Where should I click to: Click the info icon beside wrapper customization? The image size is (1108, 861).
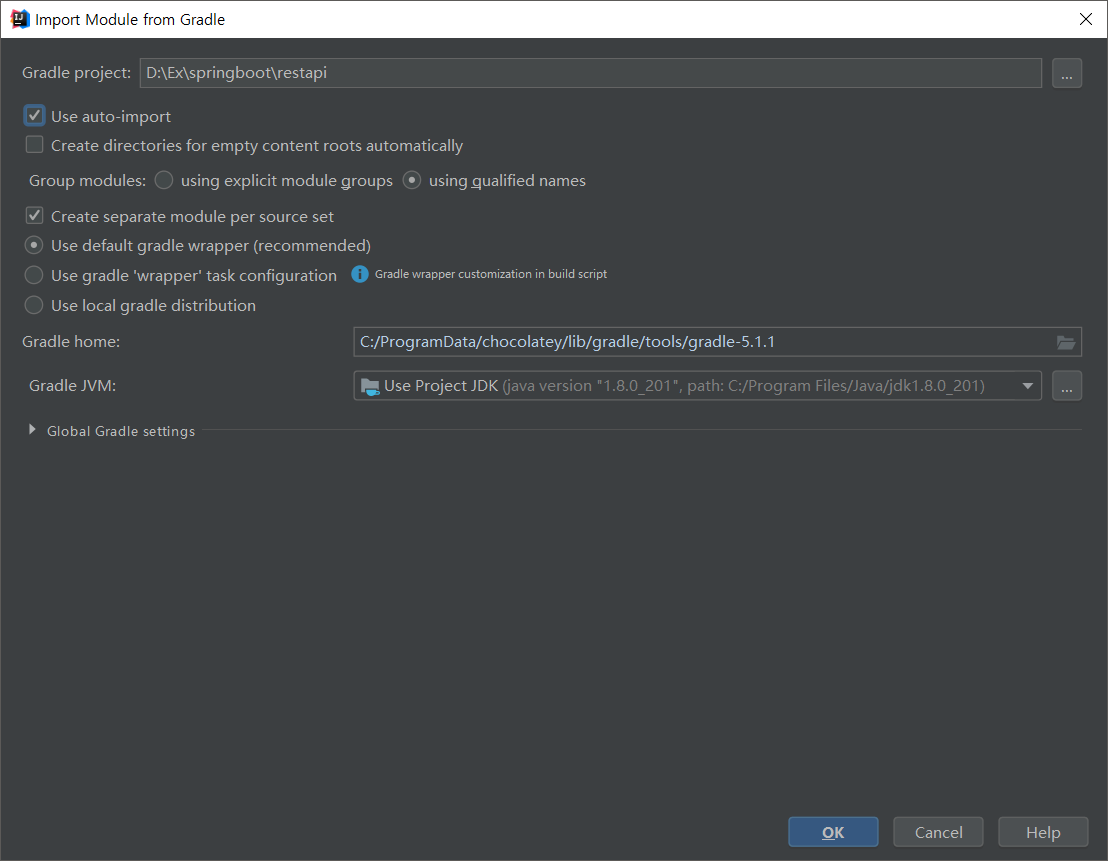pos(360,274)
